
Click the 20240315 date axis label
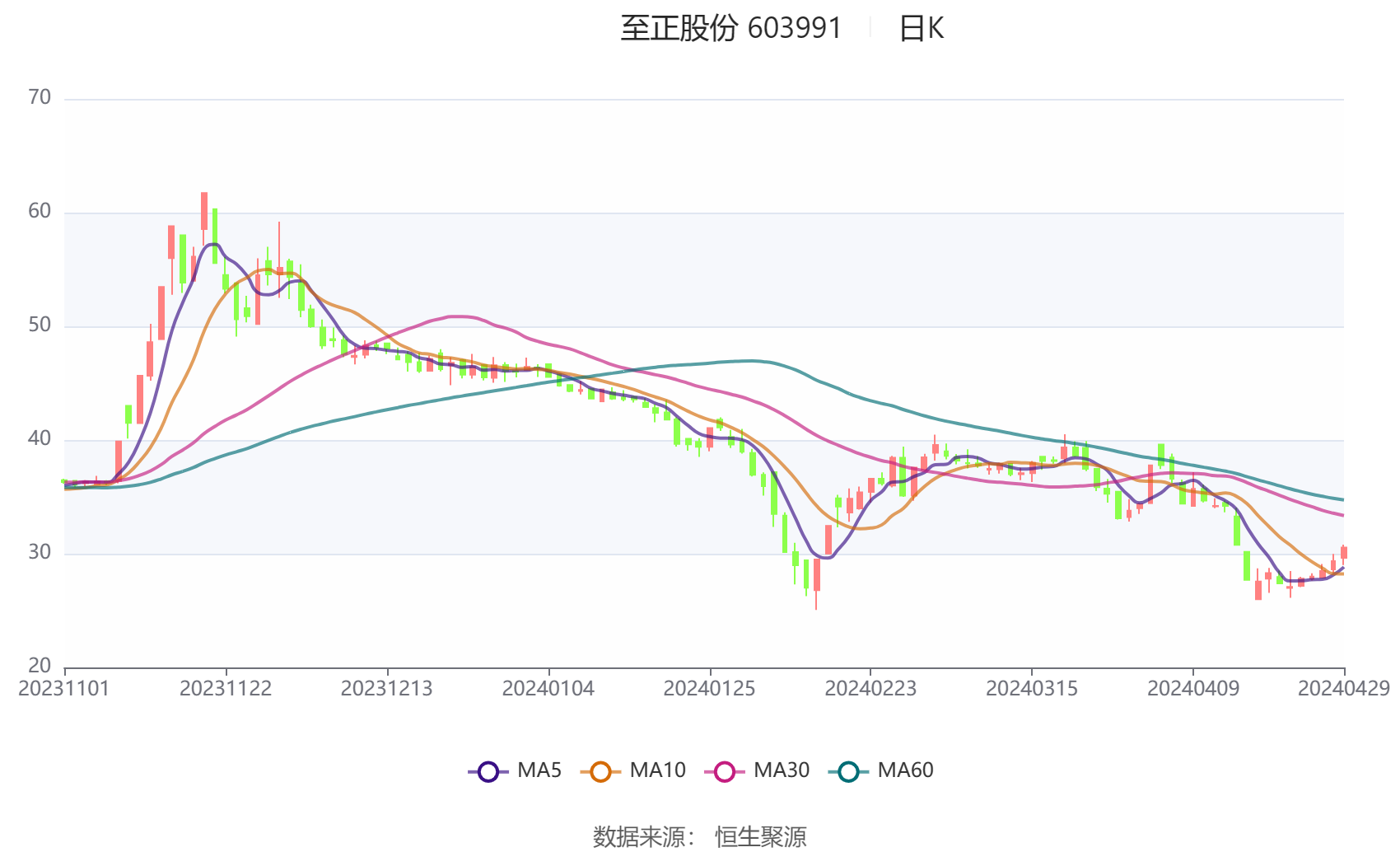(x=1032, y=689)
